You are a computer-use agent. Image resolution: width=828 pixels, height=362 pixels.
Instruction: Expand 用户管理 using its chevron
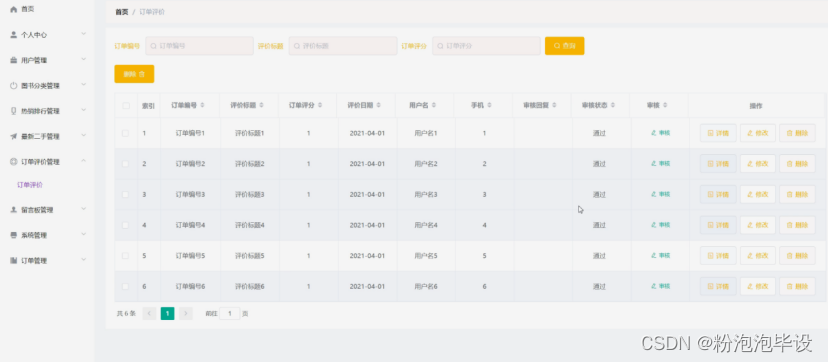[83, 60]
